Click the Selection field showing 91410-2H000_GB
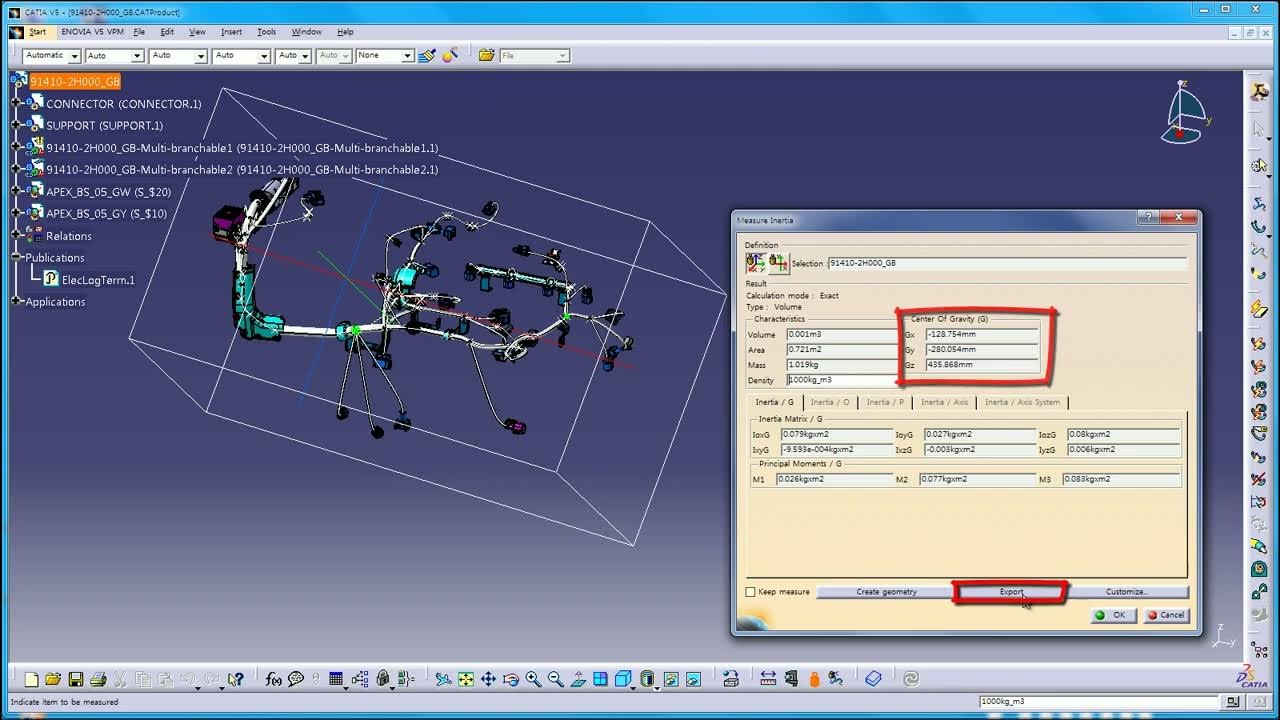Image resolution: width=1280 pixels, height=720 pixels. pyautogui.click(x=1007, y=263)
